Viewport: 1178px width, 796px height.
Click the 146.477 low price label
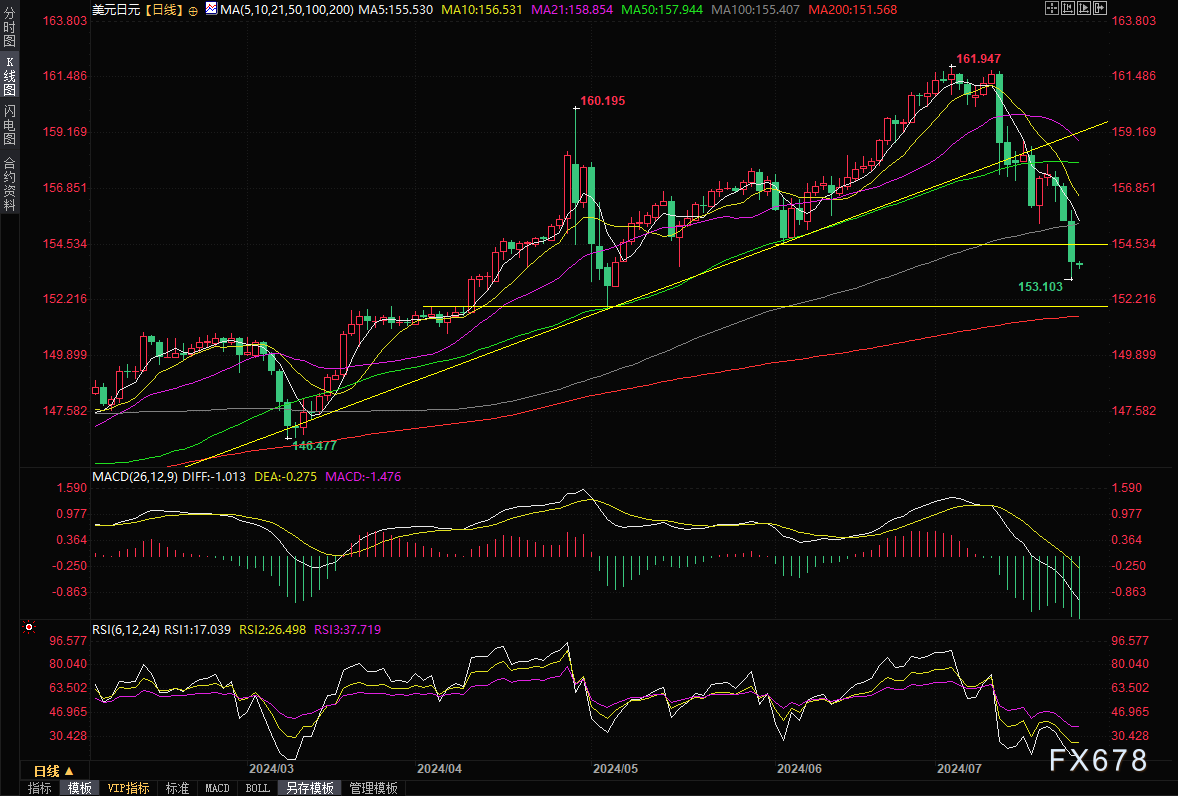click(x=314, y=446)
